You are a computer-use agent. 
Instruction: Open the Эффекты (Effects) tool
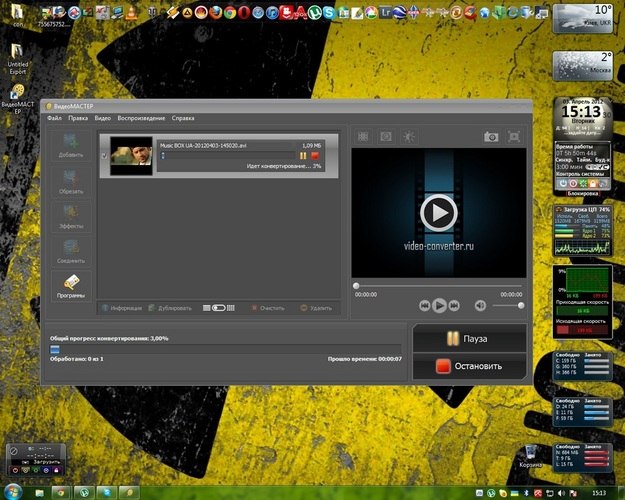point(71,216)
